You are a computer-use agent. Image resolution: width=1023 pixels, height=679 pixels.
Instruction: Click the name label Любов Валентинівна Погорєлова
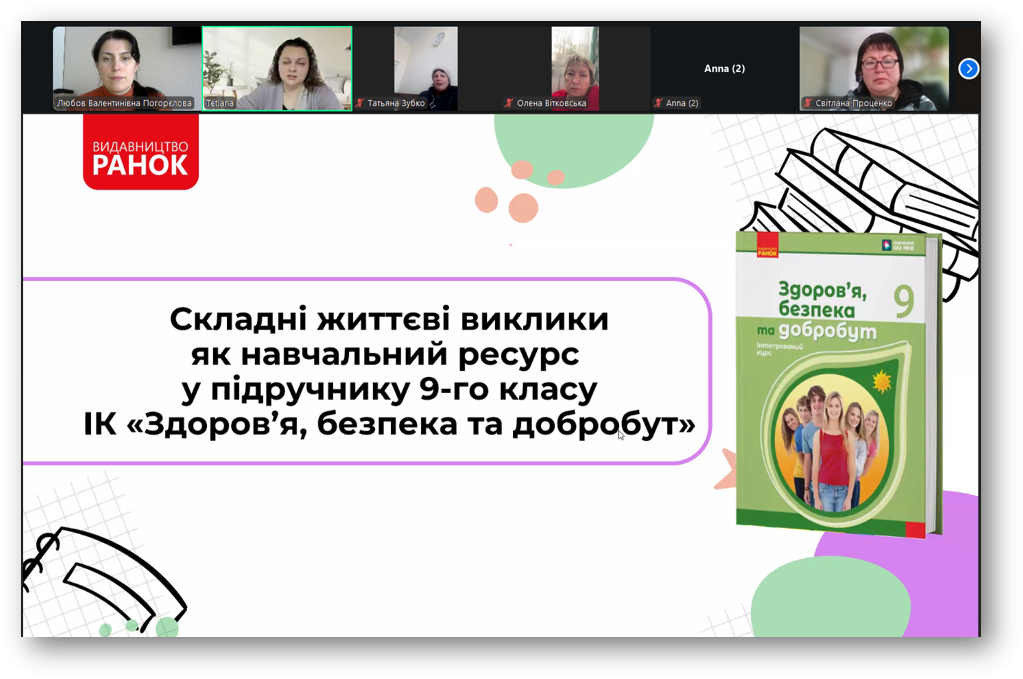(124, 103)
